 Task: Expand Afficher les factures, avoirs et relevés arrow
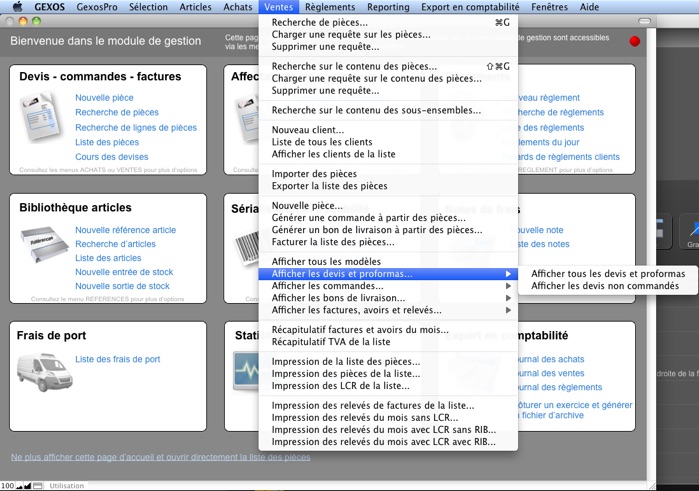point(508,310)
